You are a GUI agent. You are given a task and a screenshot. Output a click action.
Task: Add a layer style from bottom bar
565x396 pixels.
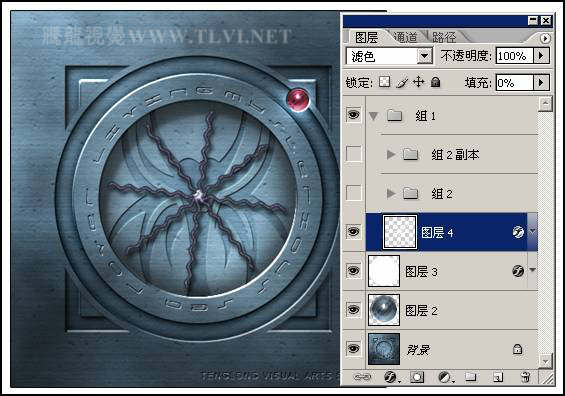(x=391, y=377)
